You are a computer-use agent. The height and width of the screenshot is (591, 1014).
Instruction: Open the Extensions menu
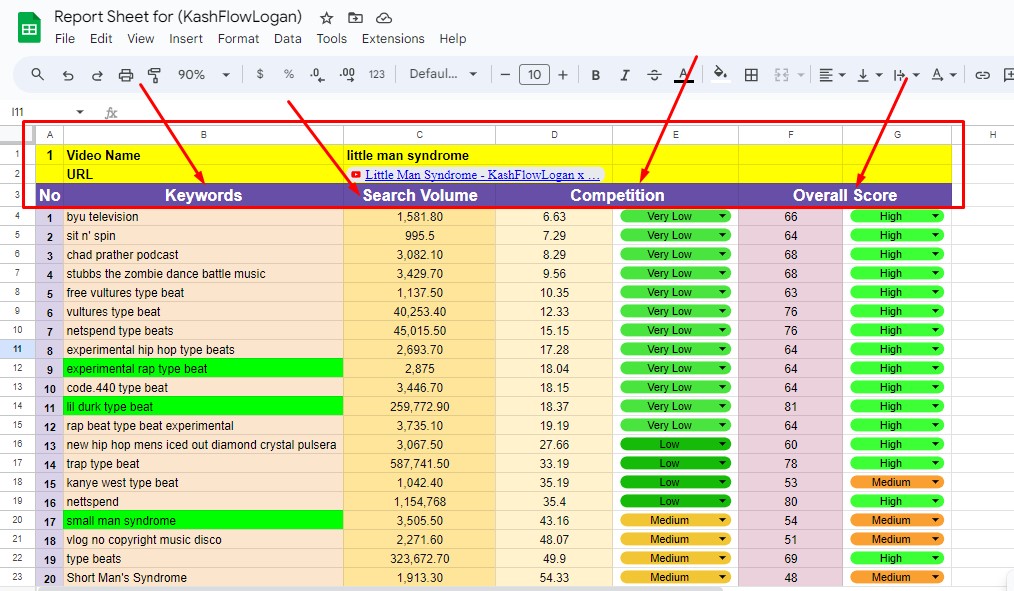[393, 39]
